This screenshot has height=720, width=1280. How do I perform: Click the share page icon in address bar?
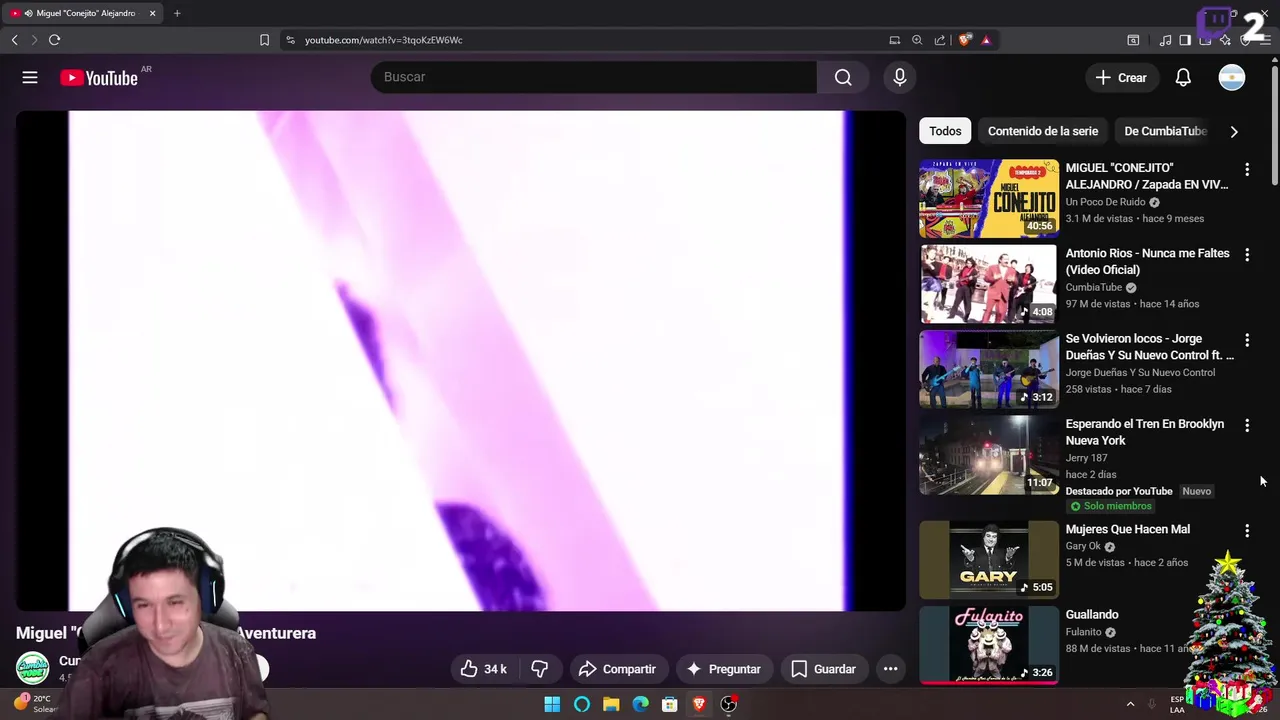[940, 40]
